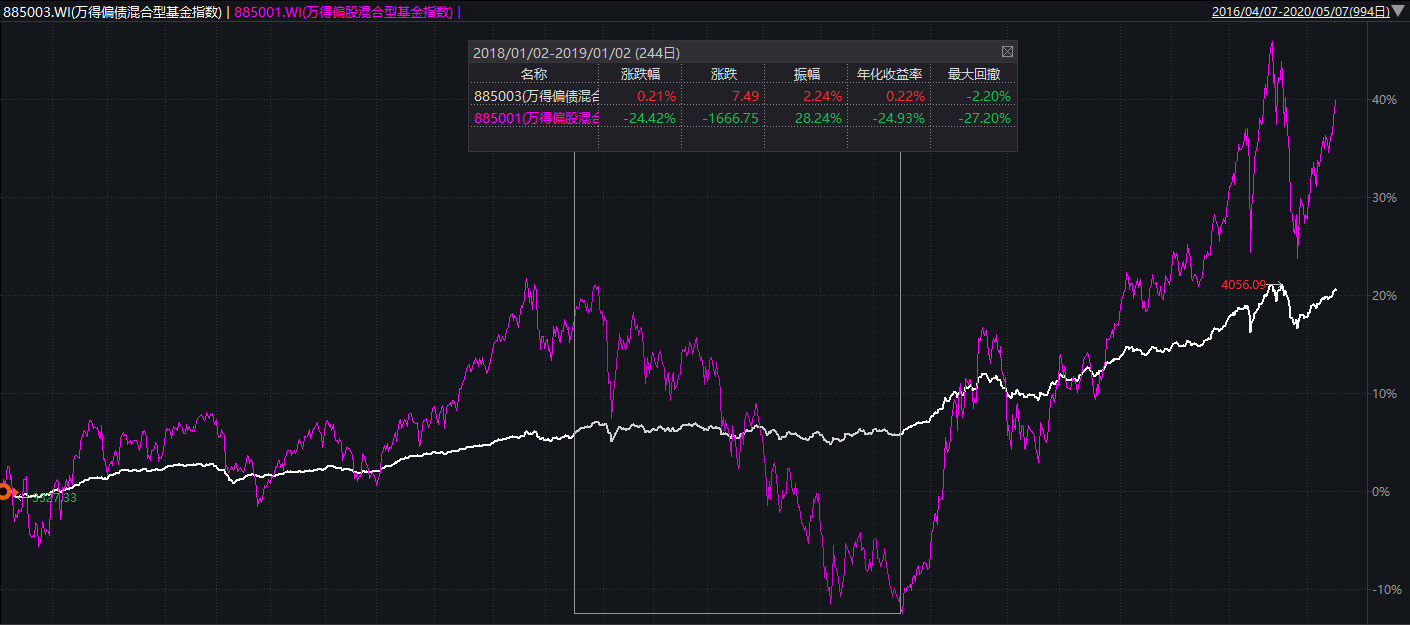Click the 涨跌 column header
This screenshot has width=1410, height=625.
pos(723,74)
